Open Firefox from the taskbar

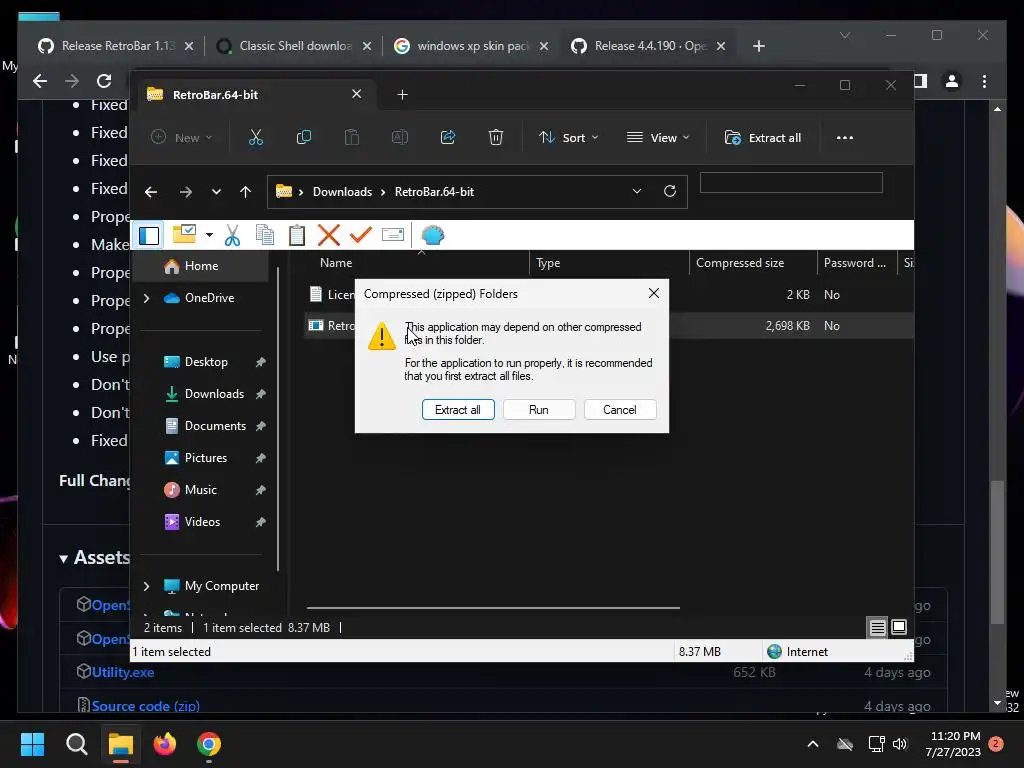tap(165, 744)
